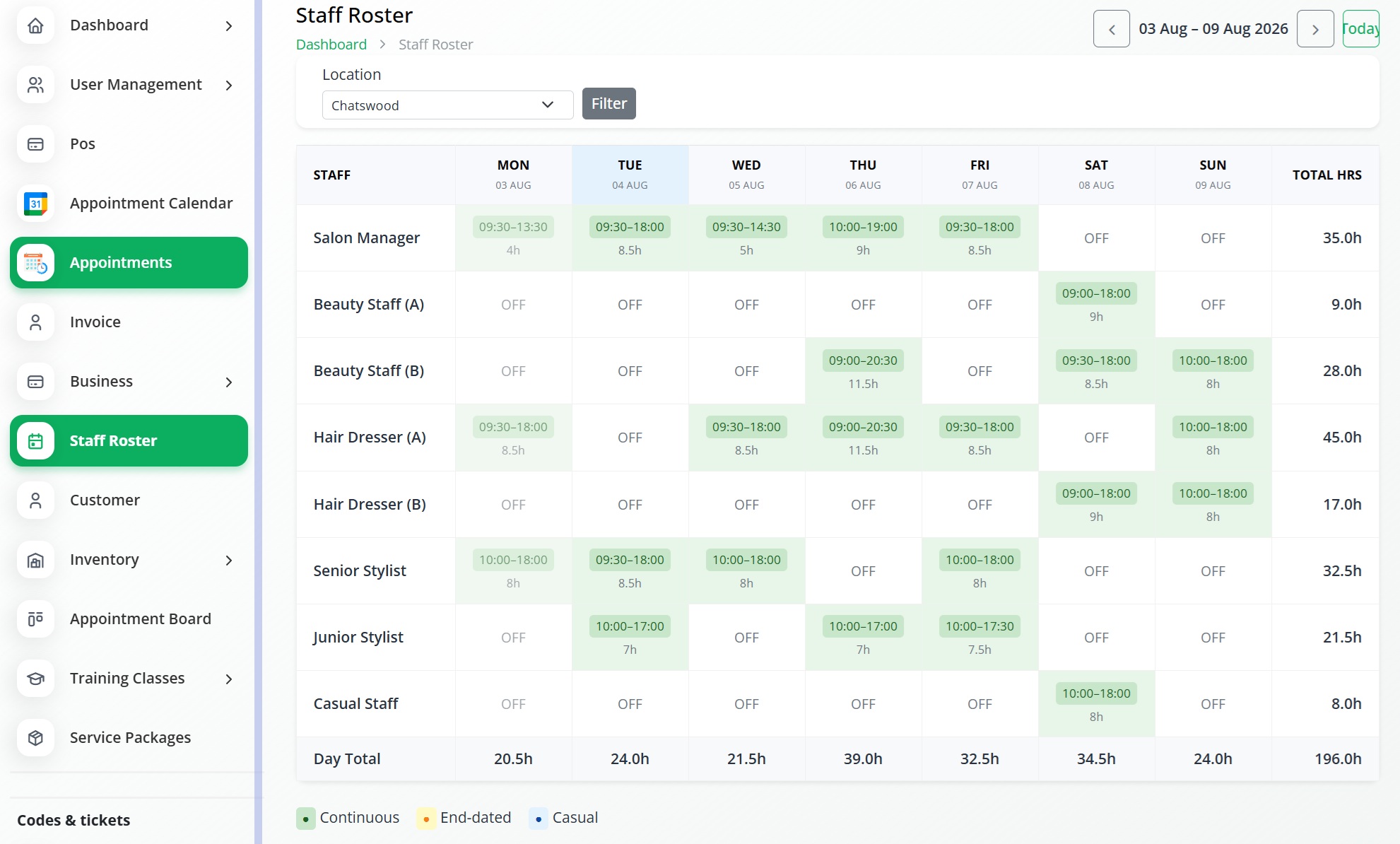Open the Appointment Calendar icon

(35, 204)
